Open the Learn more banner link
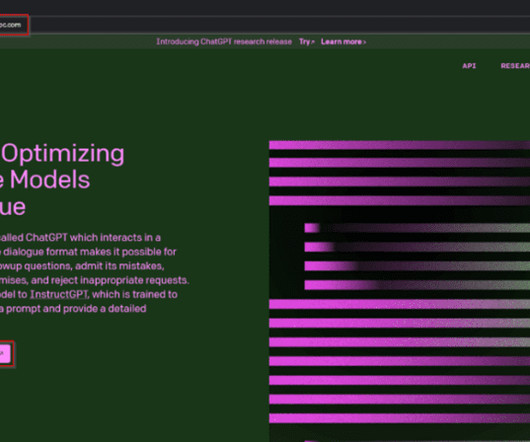Image resolution: width=530 pixels, height=442 pixels. click(343, 42)
